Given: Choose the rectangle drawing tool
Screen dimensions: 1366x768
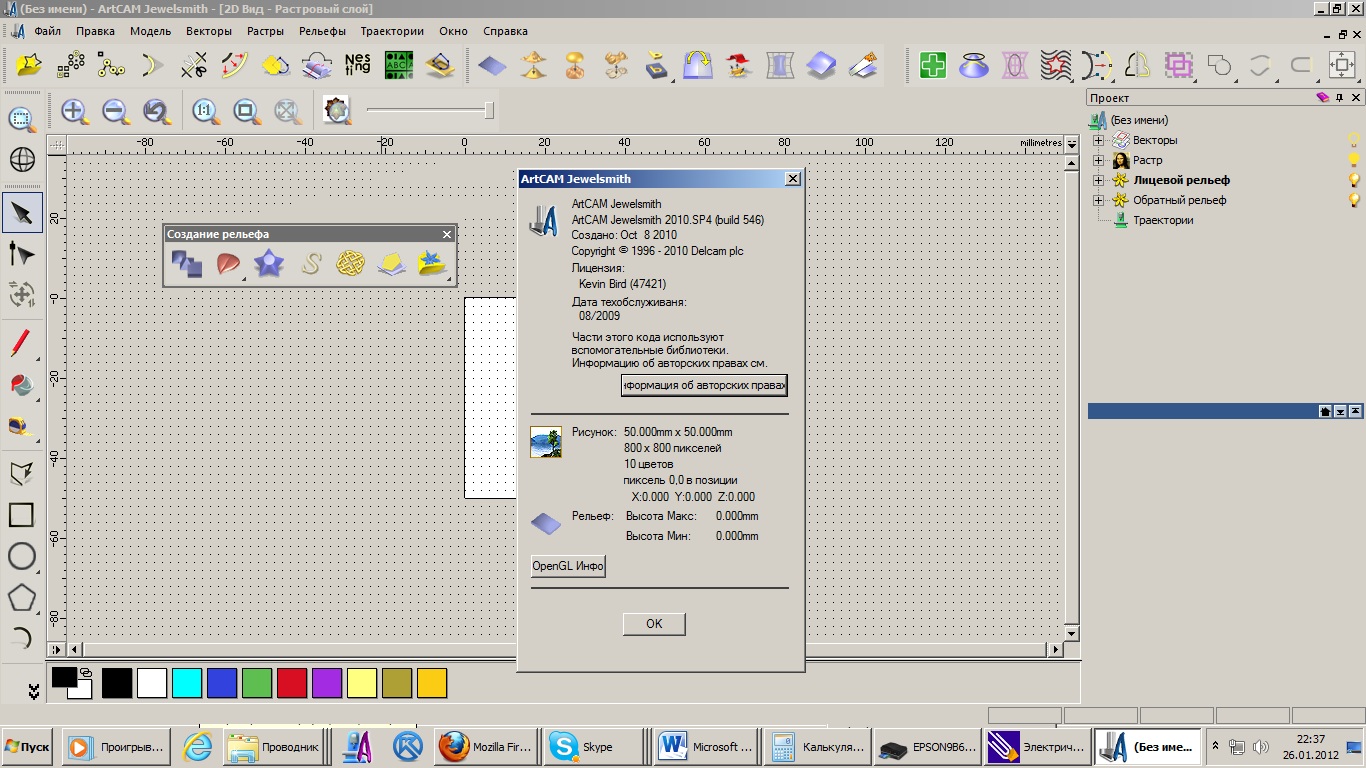Looking at the screenshot, I should [22, 515].
